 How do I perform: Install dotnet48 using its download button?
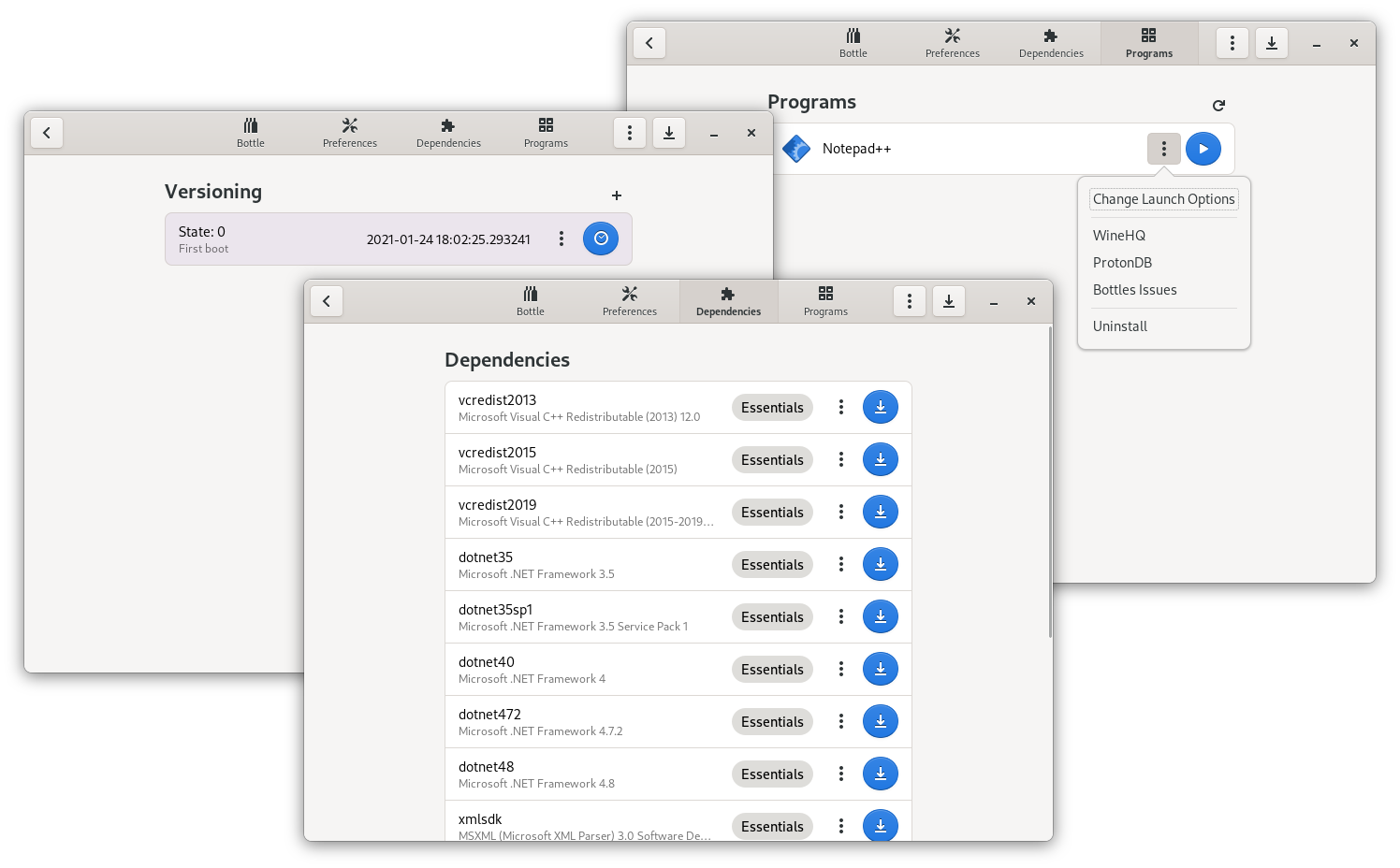[x=880, y=774]
